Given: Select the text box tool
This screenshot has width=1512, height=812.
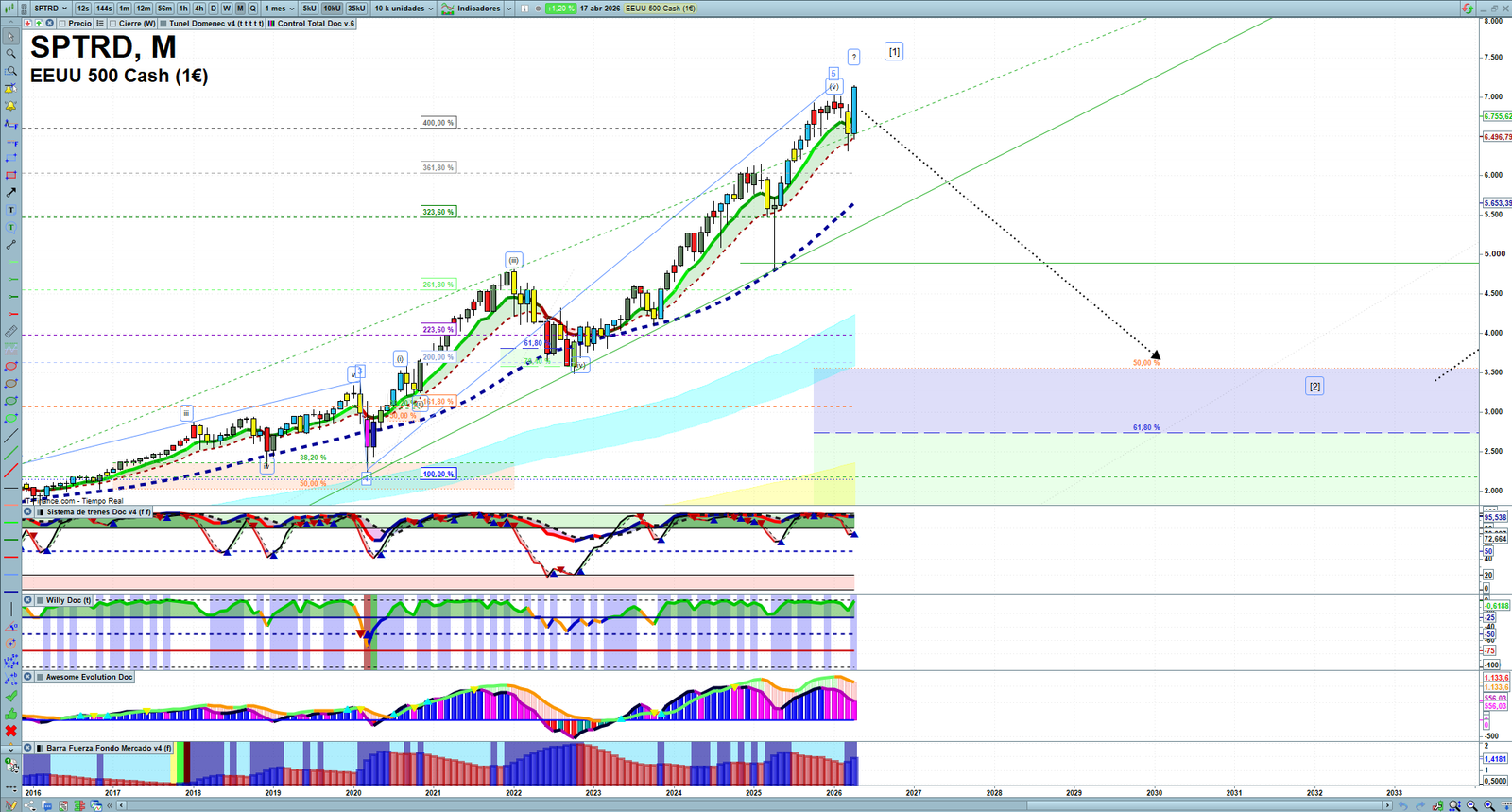Looking at the screenshot, I should pyautogui.click(x=10, y=210).
